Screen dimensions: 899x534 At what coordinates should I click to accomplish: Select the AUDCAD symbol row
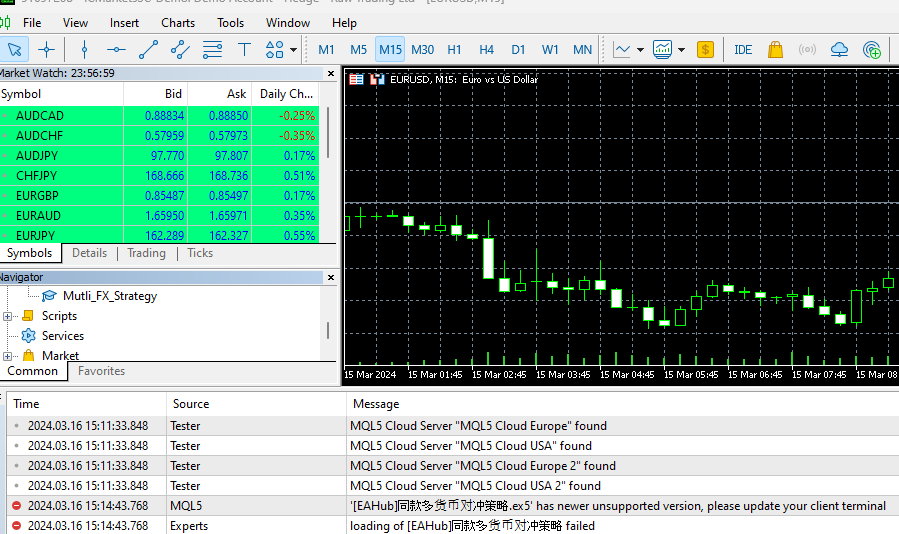159,116
